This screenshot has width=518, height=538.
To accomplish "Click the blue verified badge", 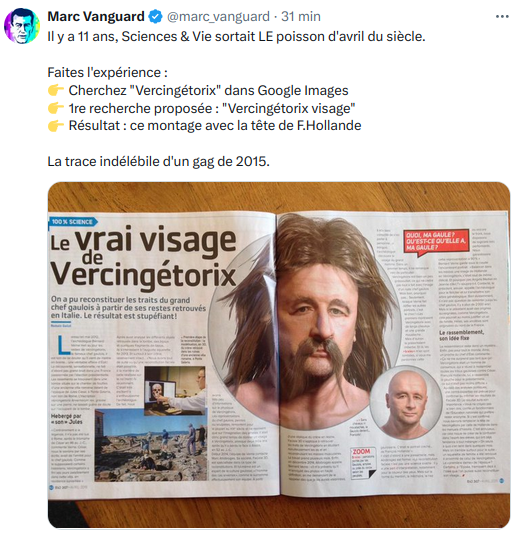I will [156, 17].
